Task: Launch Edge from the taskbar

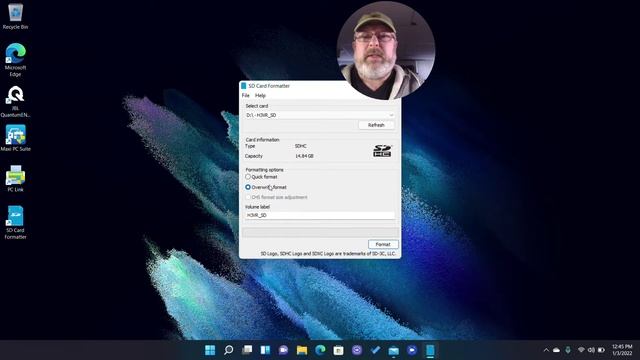Action: 320,350
